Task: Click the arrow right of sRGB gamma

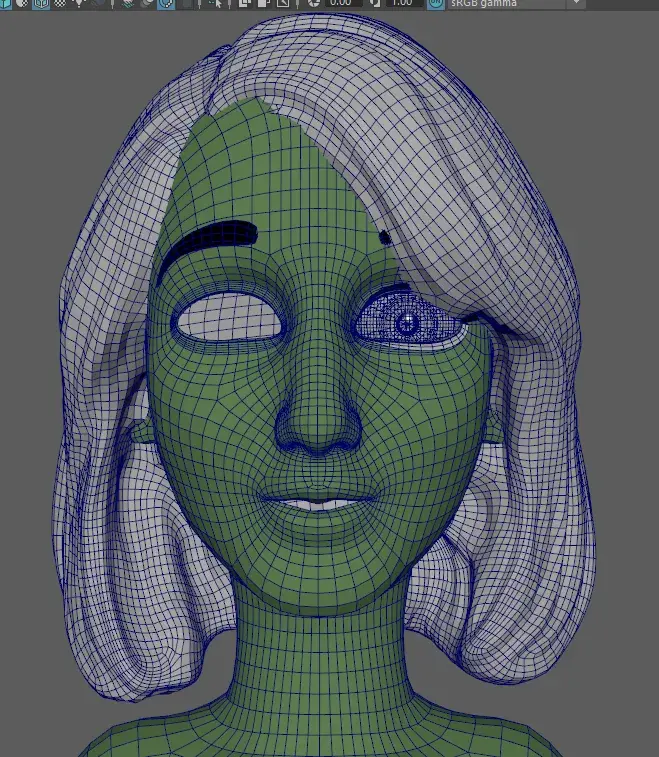Action: pos(576,3)
